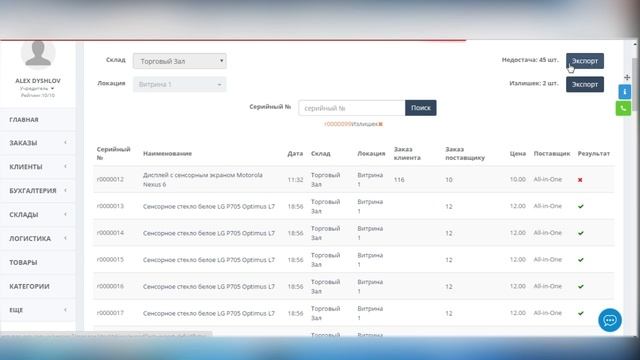Expand the КЛИЕНТЫ sidebar menu
This screenshot has width=640, height=360.
(38, 167)
